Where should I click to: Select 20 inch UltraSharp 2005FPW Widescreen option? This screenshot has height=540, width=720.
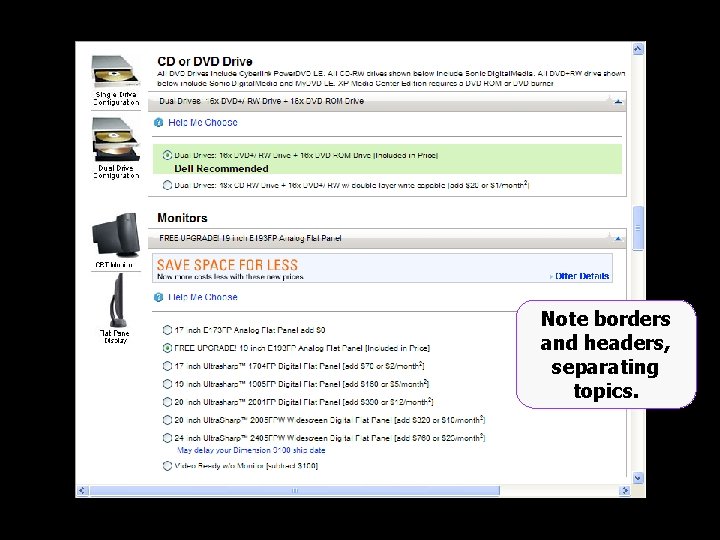(x=167, y=420)
